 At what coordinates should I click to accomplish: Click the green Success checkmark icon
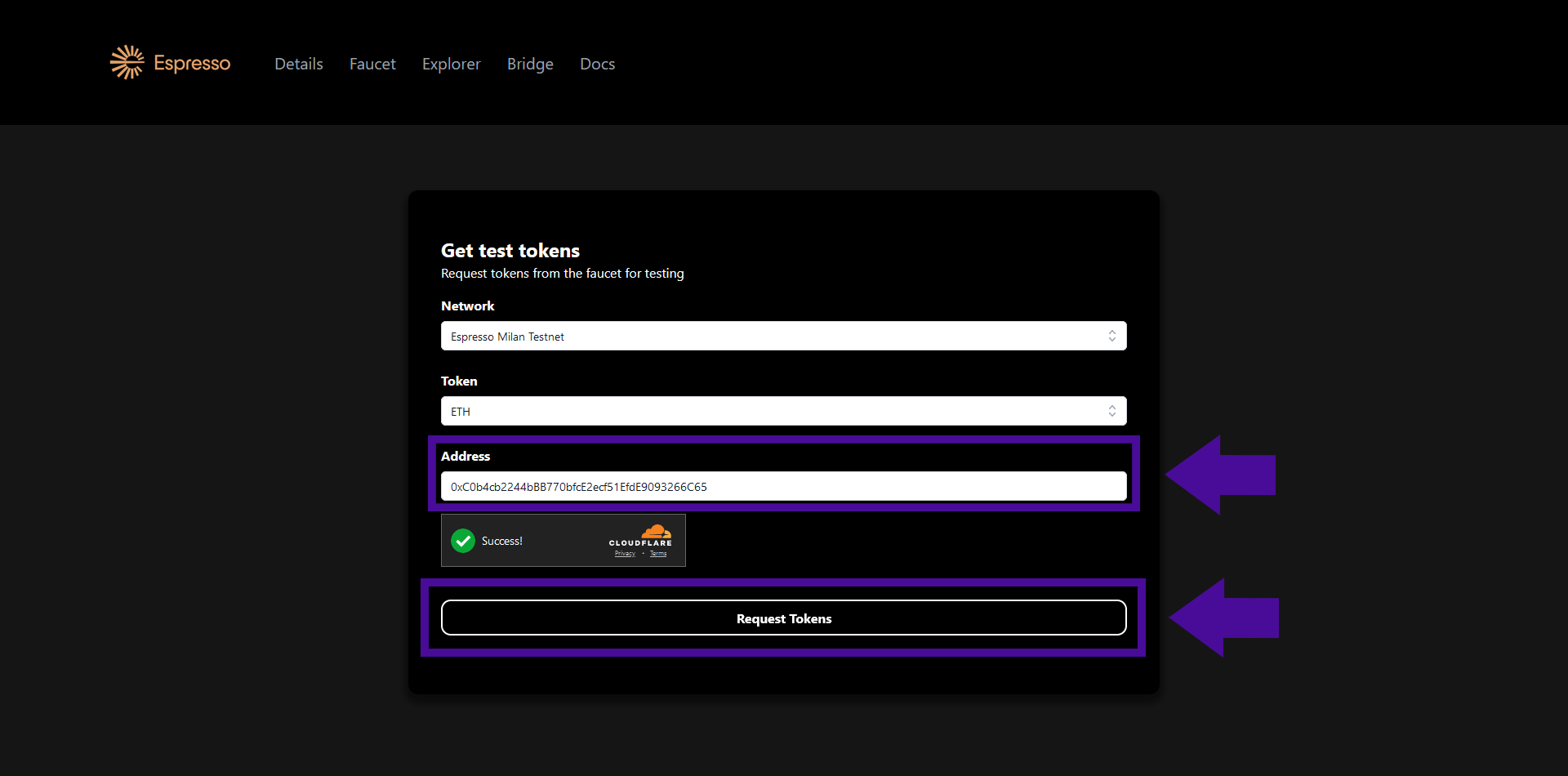pyautogui.click(x=463, y=541)
